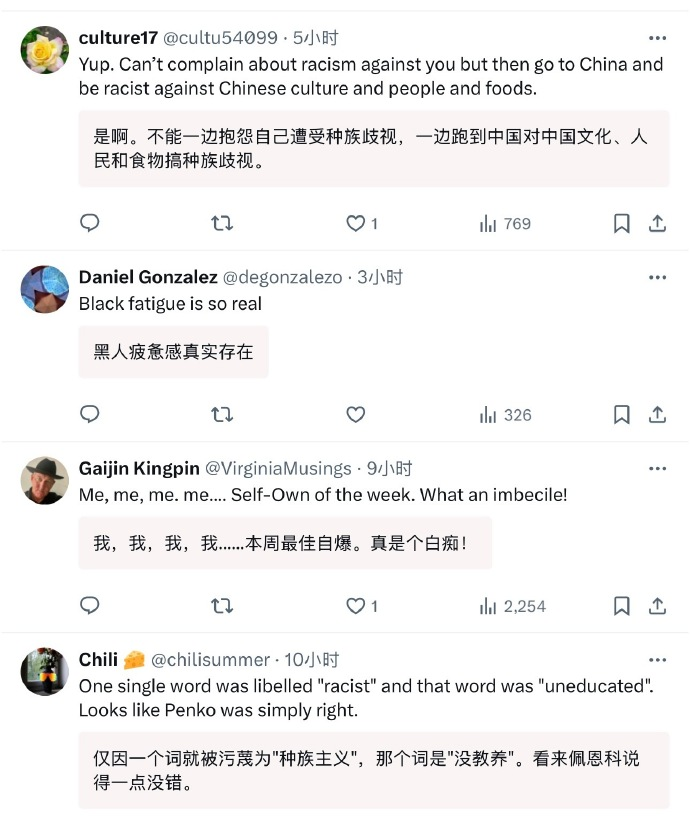This screenshot has width=690, height=827.
Task: Bookmark Daniel Gonzalez's post
Action: tap(621, 414)
